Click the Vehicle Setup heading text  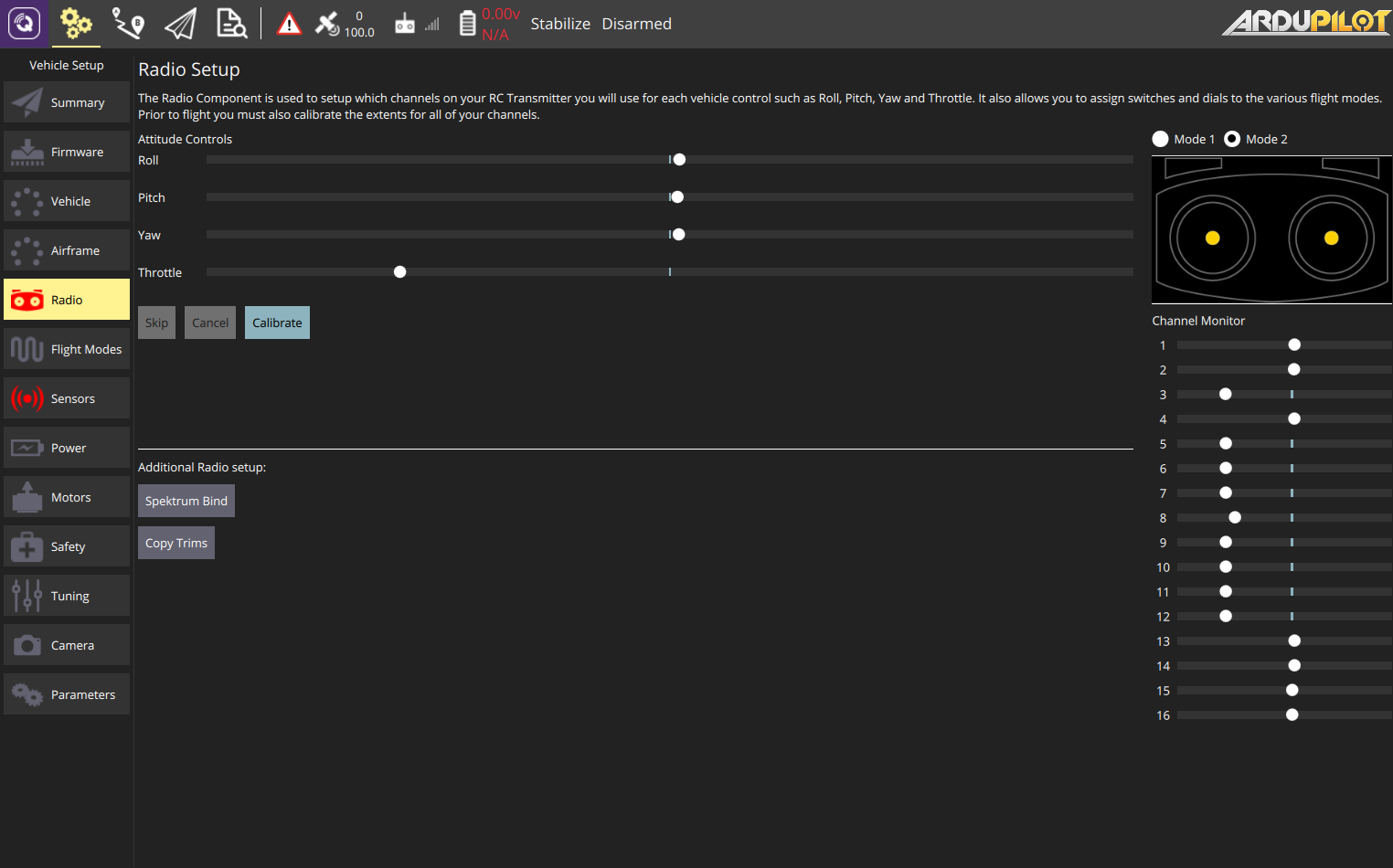(67, 65)
